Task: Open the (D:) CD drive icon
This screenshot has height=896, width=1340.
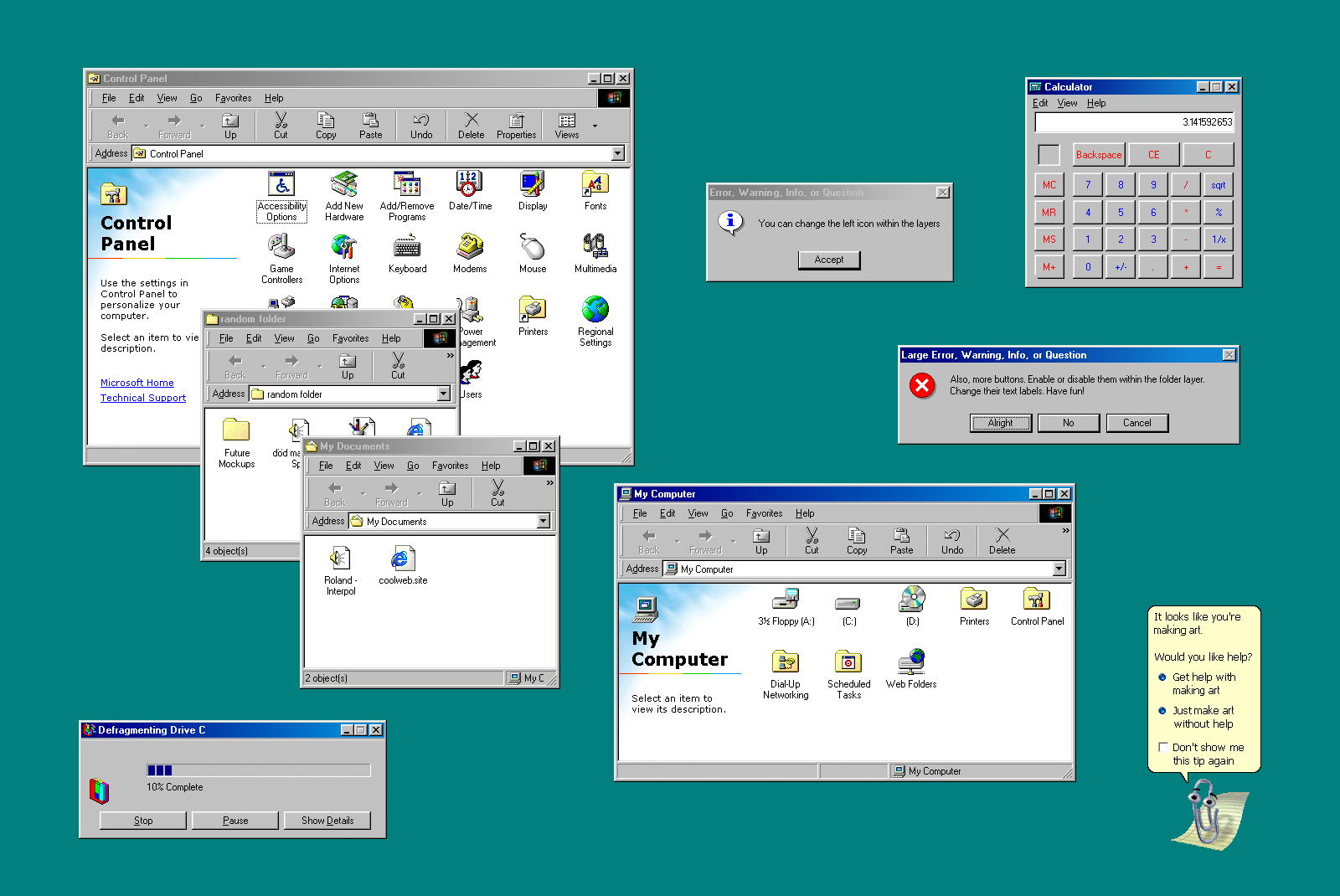Action: 912,606
